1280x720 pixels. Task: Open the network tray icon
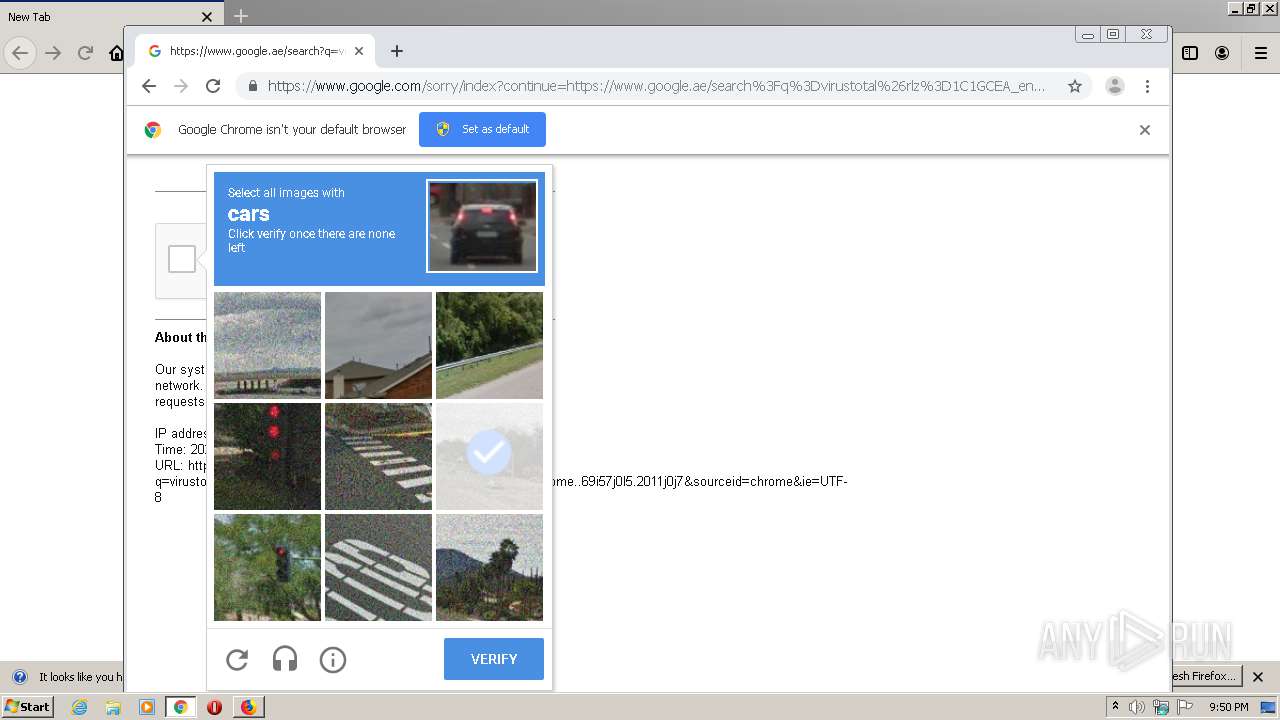1160,707
